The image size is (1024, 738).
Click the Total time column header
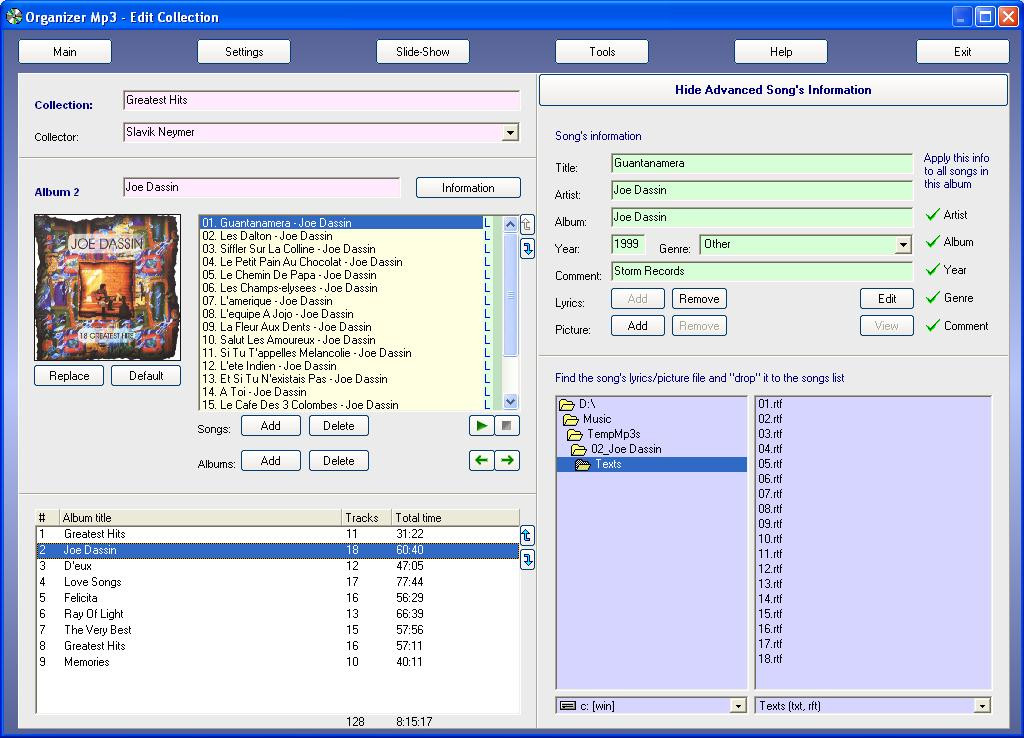click(455, 518)
